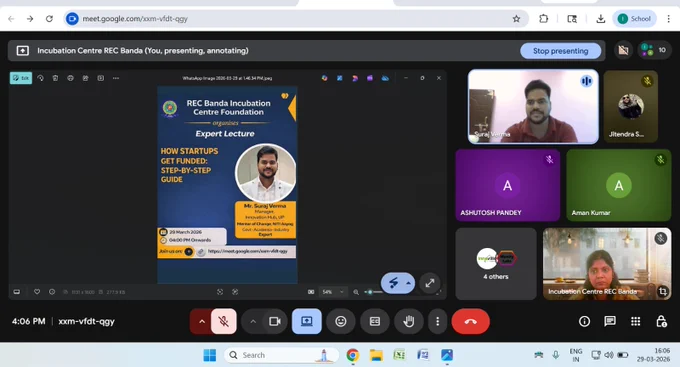680x367 pixels.
Task: Toggle filmstrip view in Photos viewer
Action: pyautogui.click(x=16, y=292)
